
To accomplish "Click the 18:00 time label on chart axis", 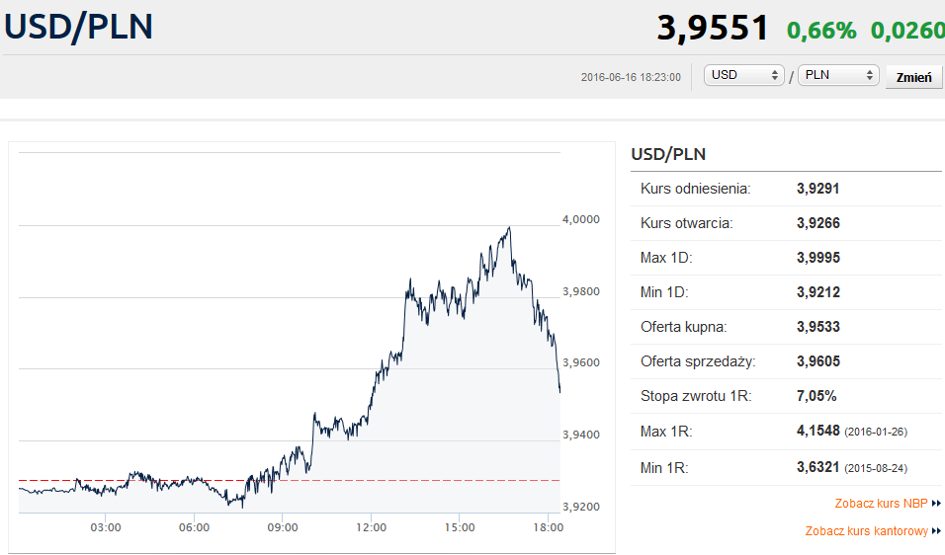I will click(x=547, y=527).
